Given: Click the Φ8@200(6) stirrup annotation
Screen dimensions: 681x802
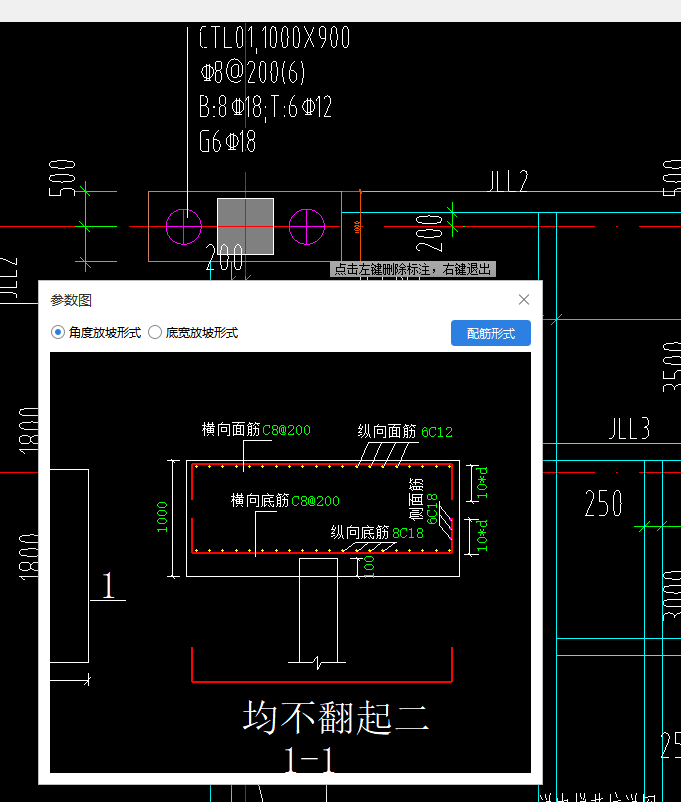Looking at the screenshot, I should pyautogui.click(x=253, y=72).
